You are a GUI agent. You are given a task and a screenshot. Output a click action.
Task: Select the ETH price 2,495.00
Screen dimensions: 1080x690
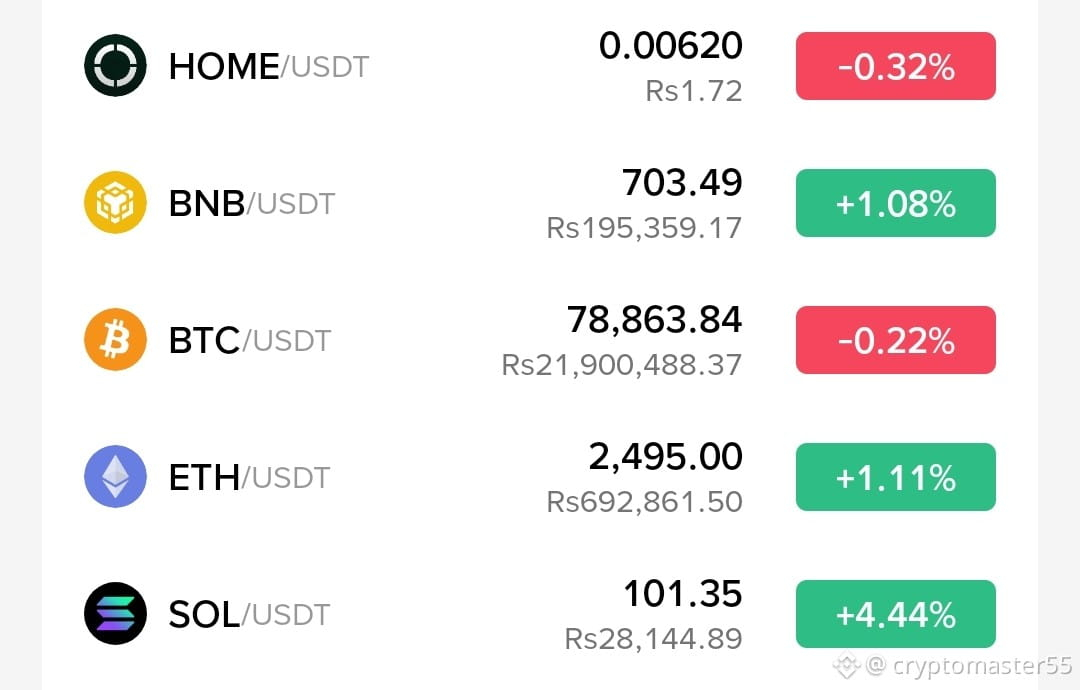click(x=665, y=457)
